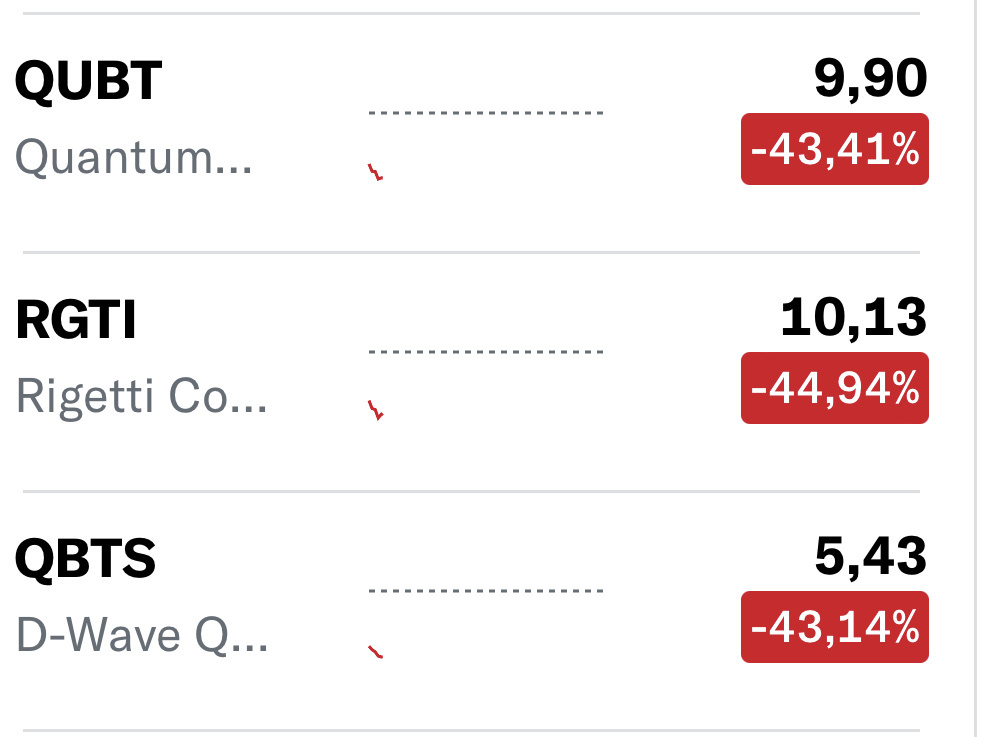The image size is (996, 737).
Task: Click the red sparkline in the QBTS row
Action: click(x=376, y=652)
